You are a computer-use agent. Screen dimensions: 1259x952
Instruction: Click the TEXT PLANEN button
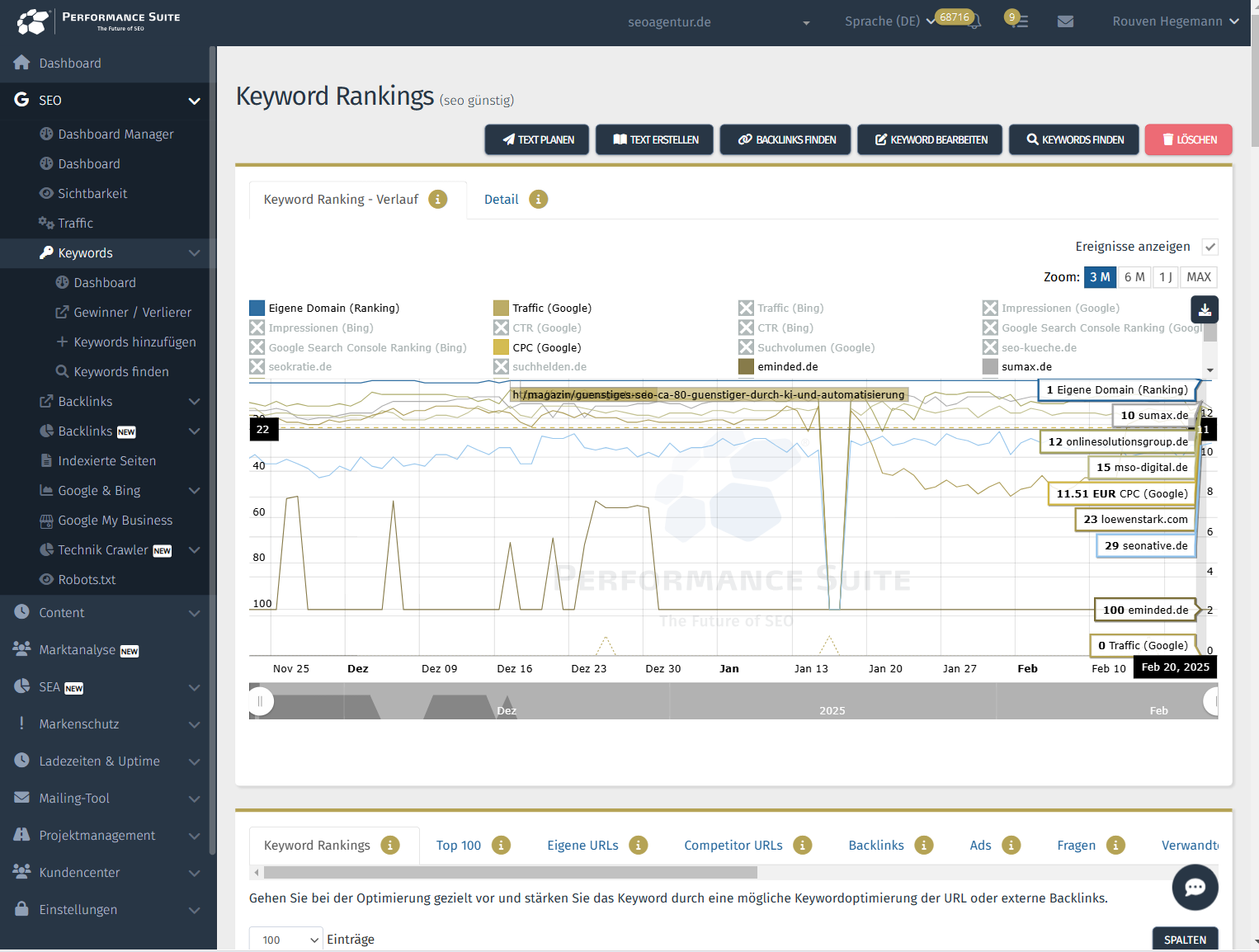click(537, 140)
